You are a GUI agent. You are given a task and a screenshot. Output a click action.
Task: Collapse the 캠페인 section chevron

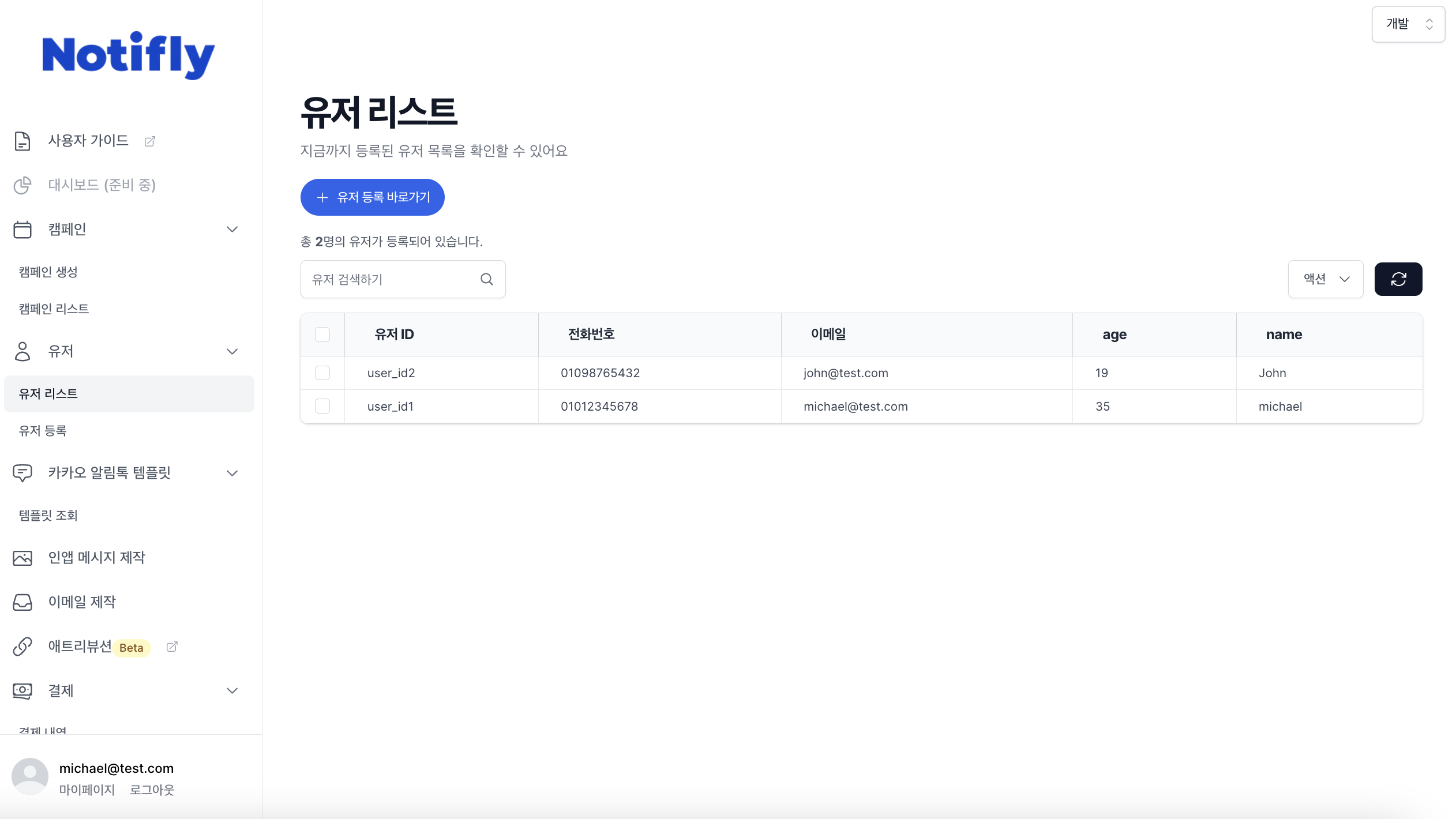click(x=232, y=230)
